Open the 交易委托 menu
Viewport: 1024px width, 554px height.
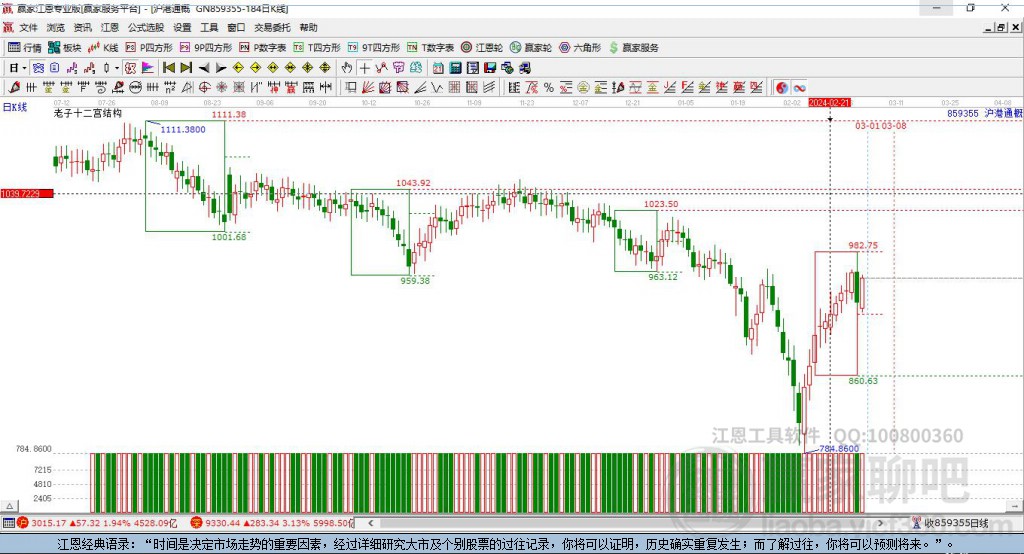coord(272,27)
